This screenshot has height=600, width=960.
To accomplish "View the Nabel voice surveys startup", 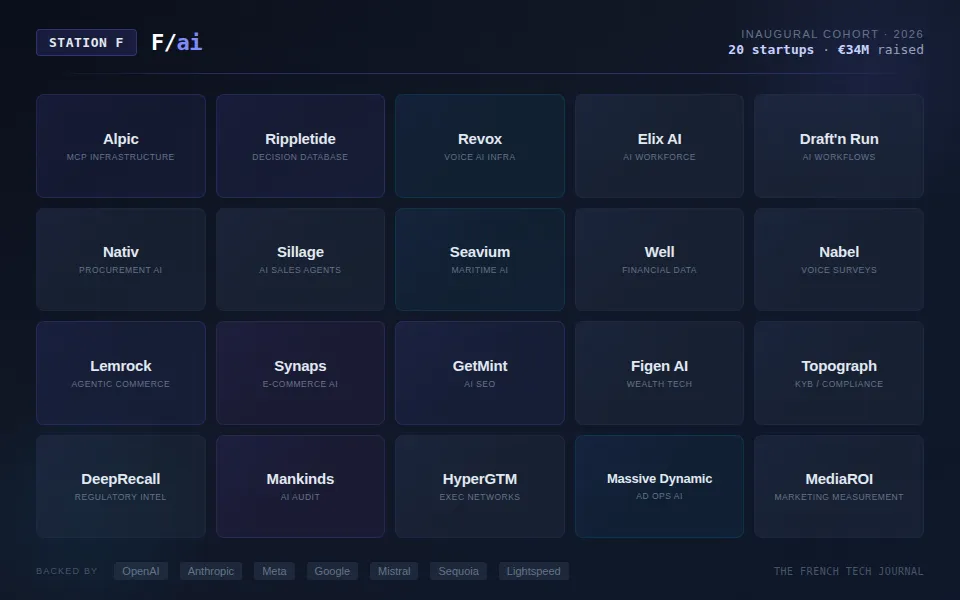I will [x=839, y=259].
